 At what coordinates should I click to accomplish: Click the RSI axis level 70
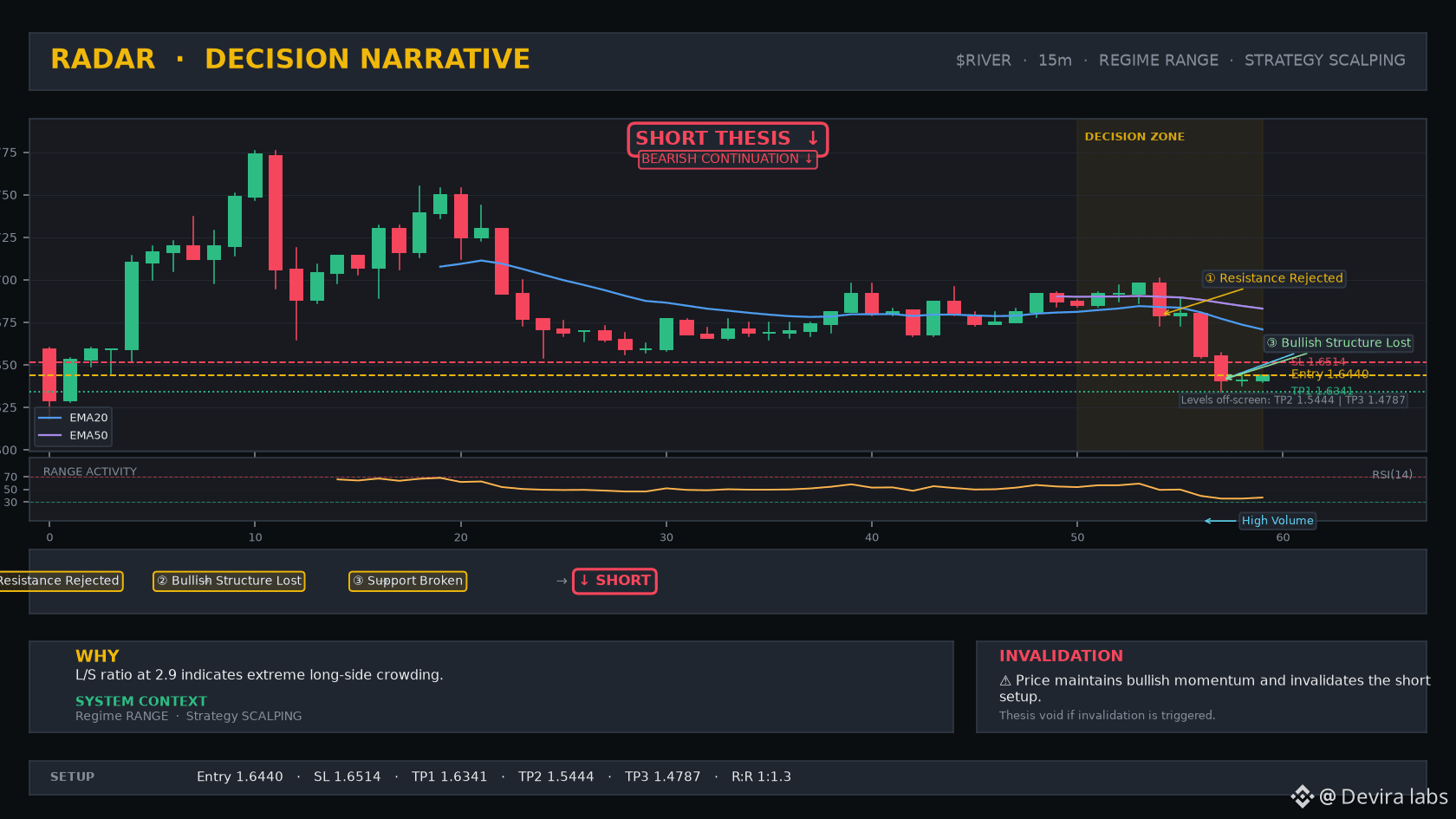click(x=10, y=477)
